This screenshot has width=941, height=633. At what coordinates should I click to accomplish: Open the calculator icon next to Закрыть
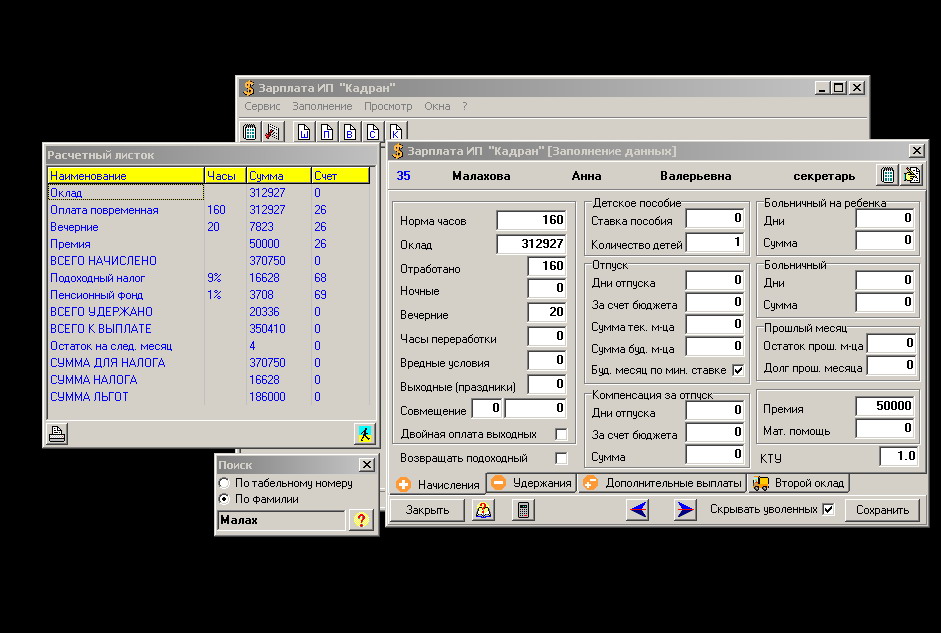click(523, 510)
